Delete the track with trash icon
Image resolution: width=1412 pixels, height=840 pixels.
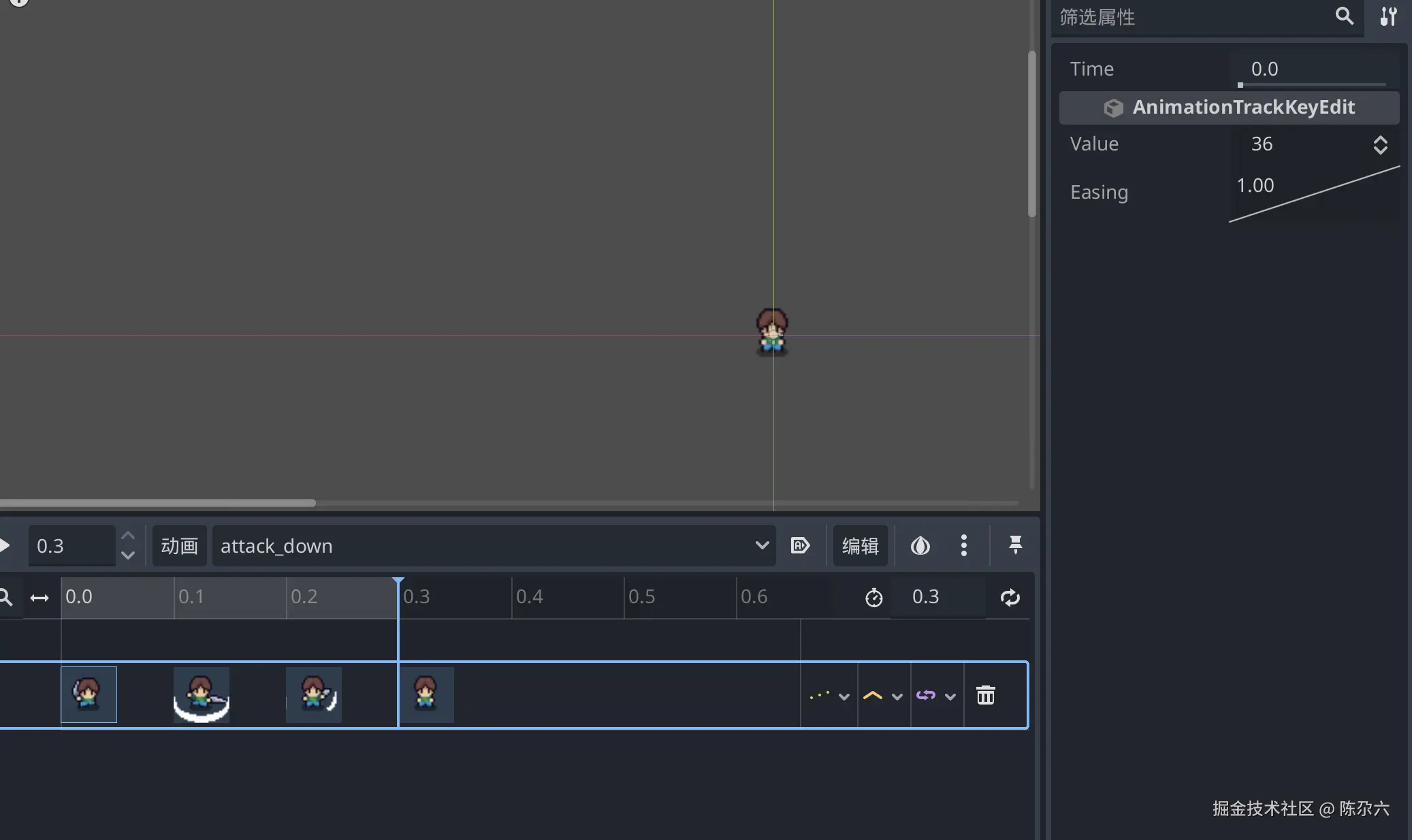pos(985,695)
